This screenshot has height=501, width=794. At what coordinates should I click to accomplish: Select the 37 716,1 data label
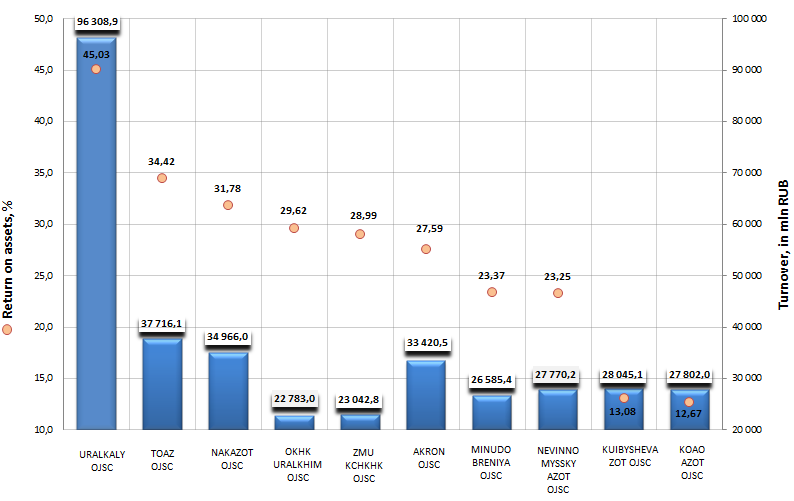[x=162, y=324]
